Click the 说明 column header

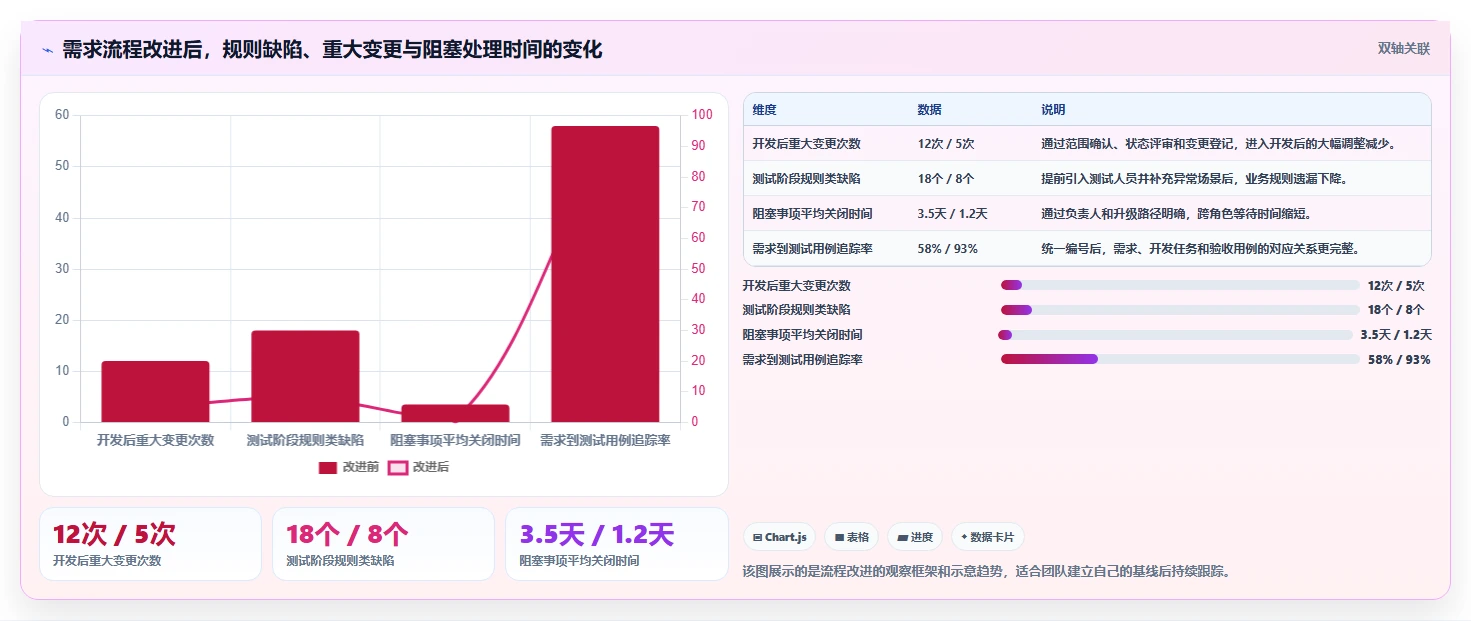pos(1053,110)
